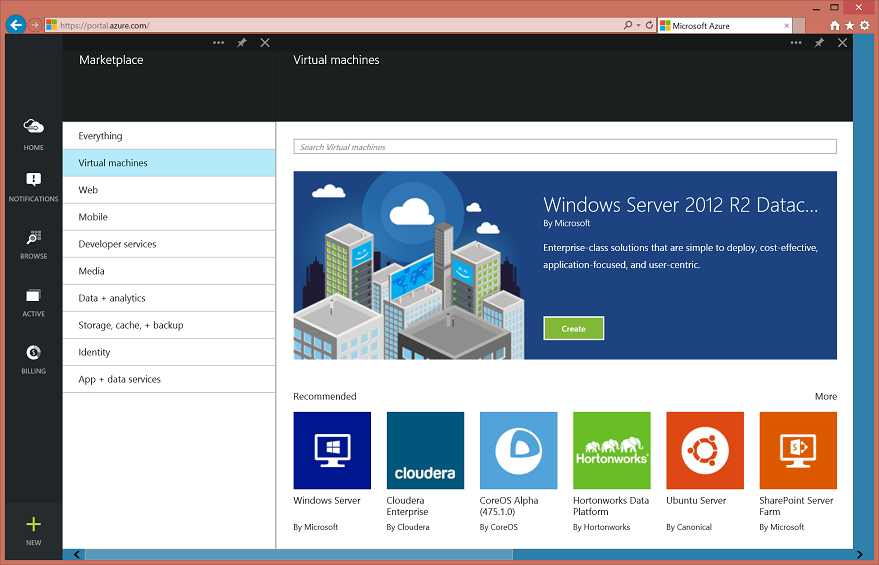
Task: Open the BILLING icon in sidebar
Action: 33,353
